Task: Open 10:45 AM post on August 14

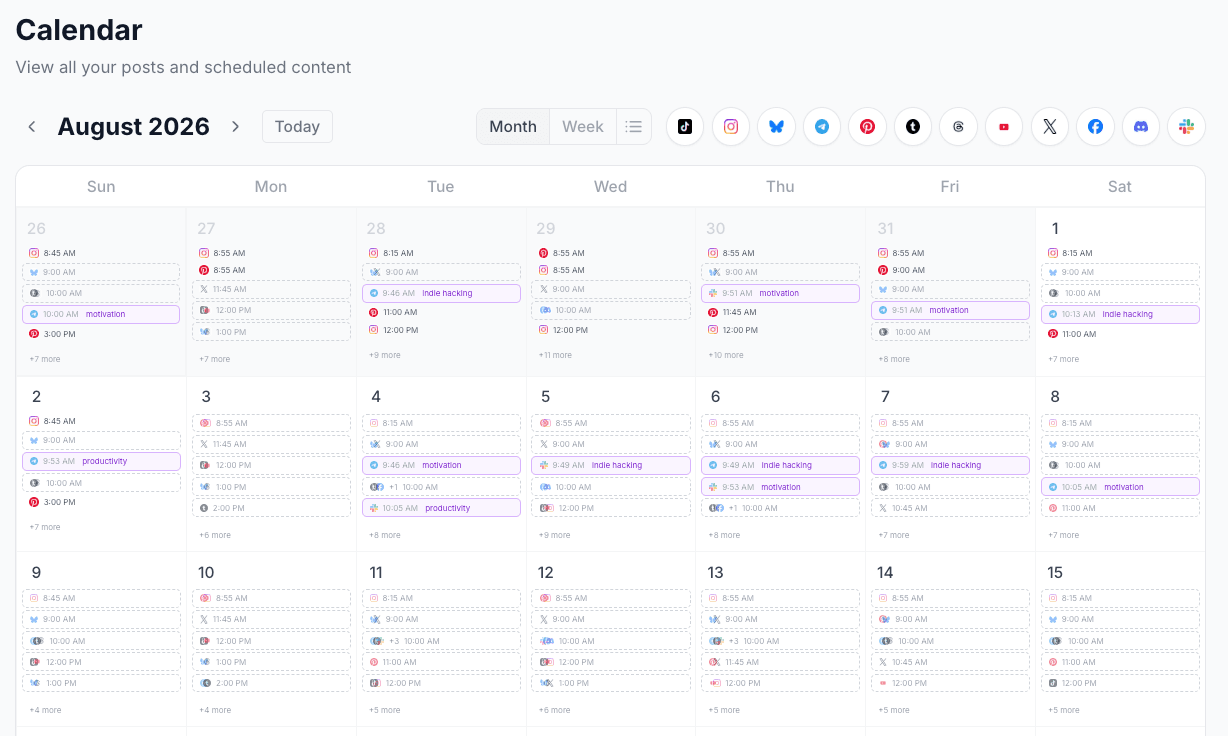Action: pos(950,662)
